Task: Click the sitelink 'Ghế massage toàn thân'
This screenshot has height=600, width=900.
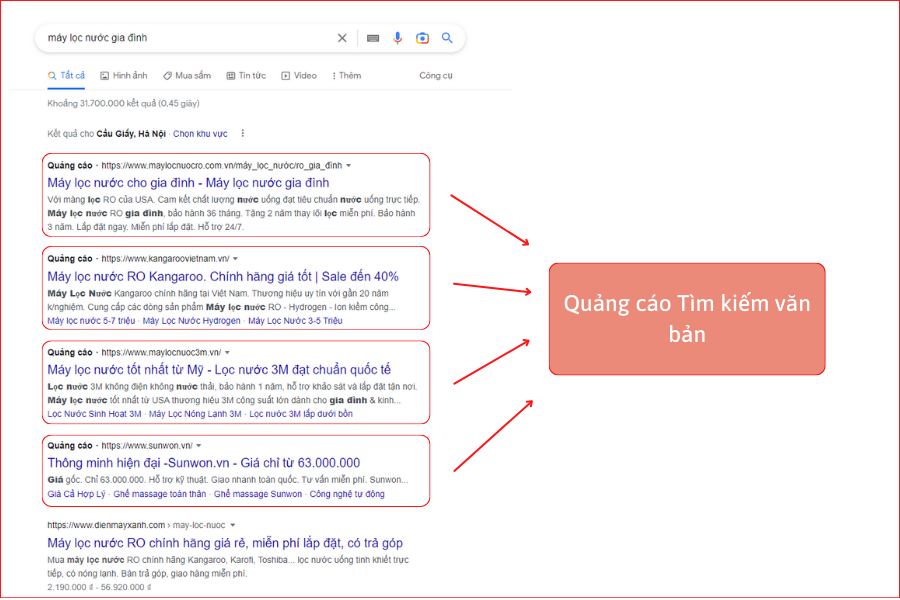Action: click(160, 494)
